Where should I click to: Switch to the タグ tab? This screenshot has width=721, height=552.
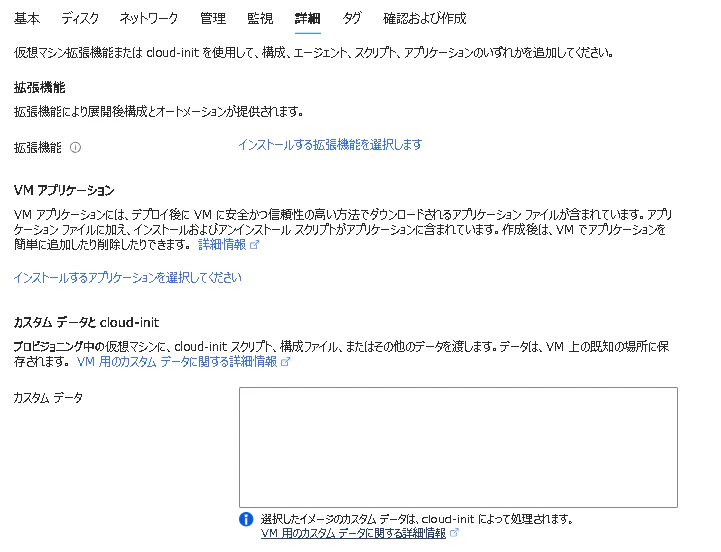pyautogui.click(x=352, y=18)
